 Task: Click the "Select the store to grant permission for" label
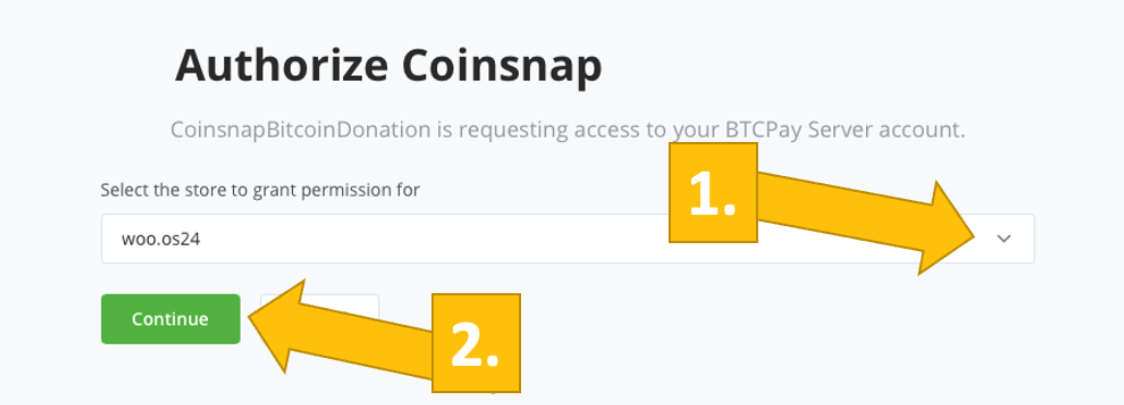[x=260, y=189]
